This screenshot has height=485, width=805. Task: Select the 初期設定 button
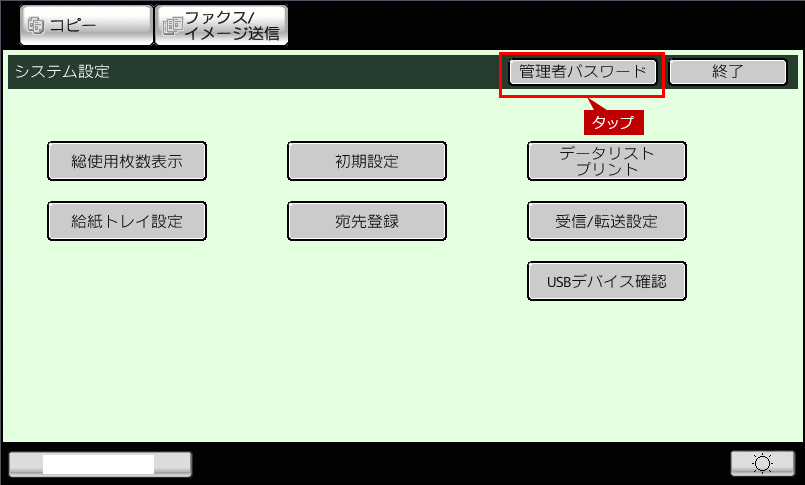tap(367, 161)
